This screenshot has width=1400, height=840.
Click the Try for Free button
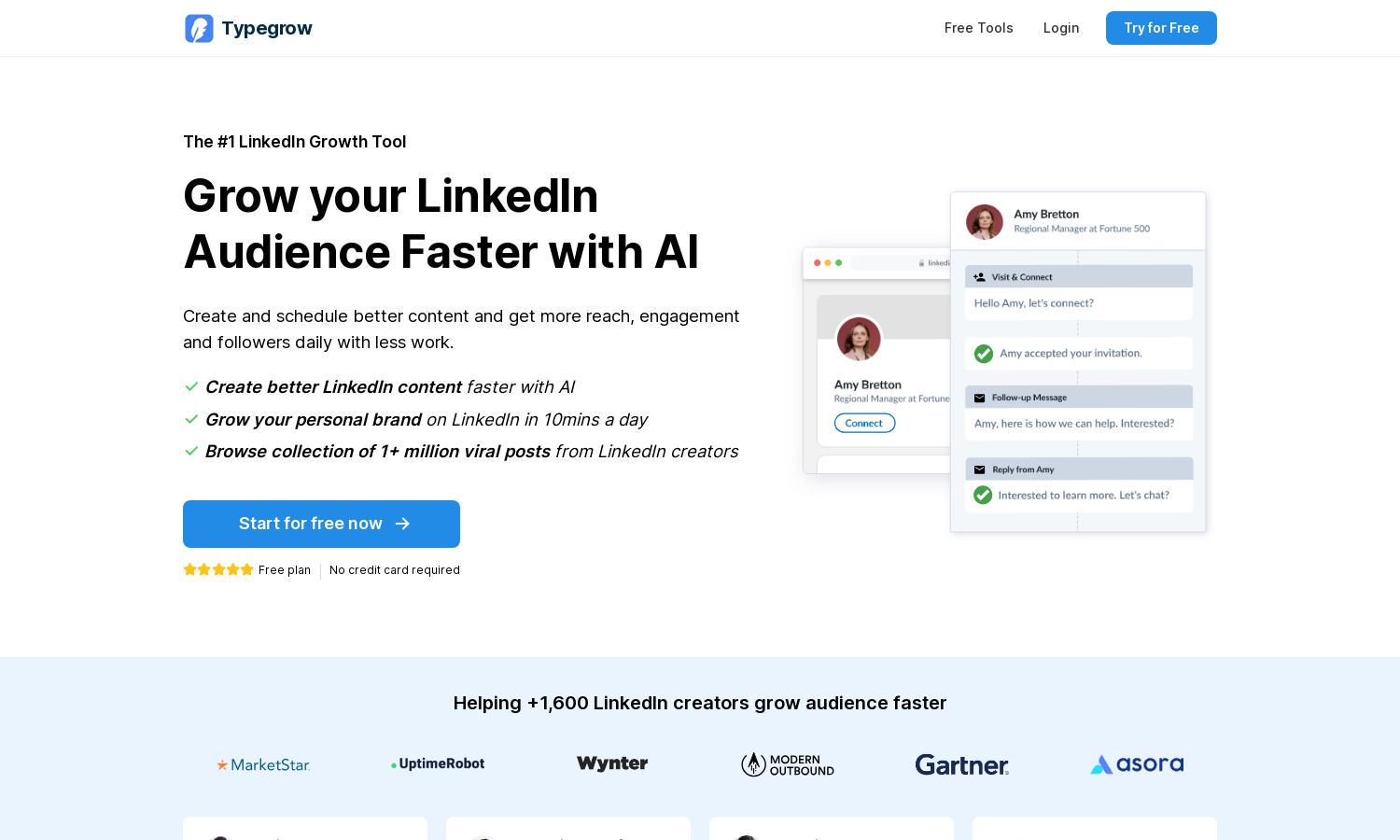(x=1161, y=28)
